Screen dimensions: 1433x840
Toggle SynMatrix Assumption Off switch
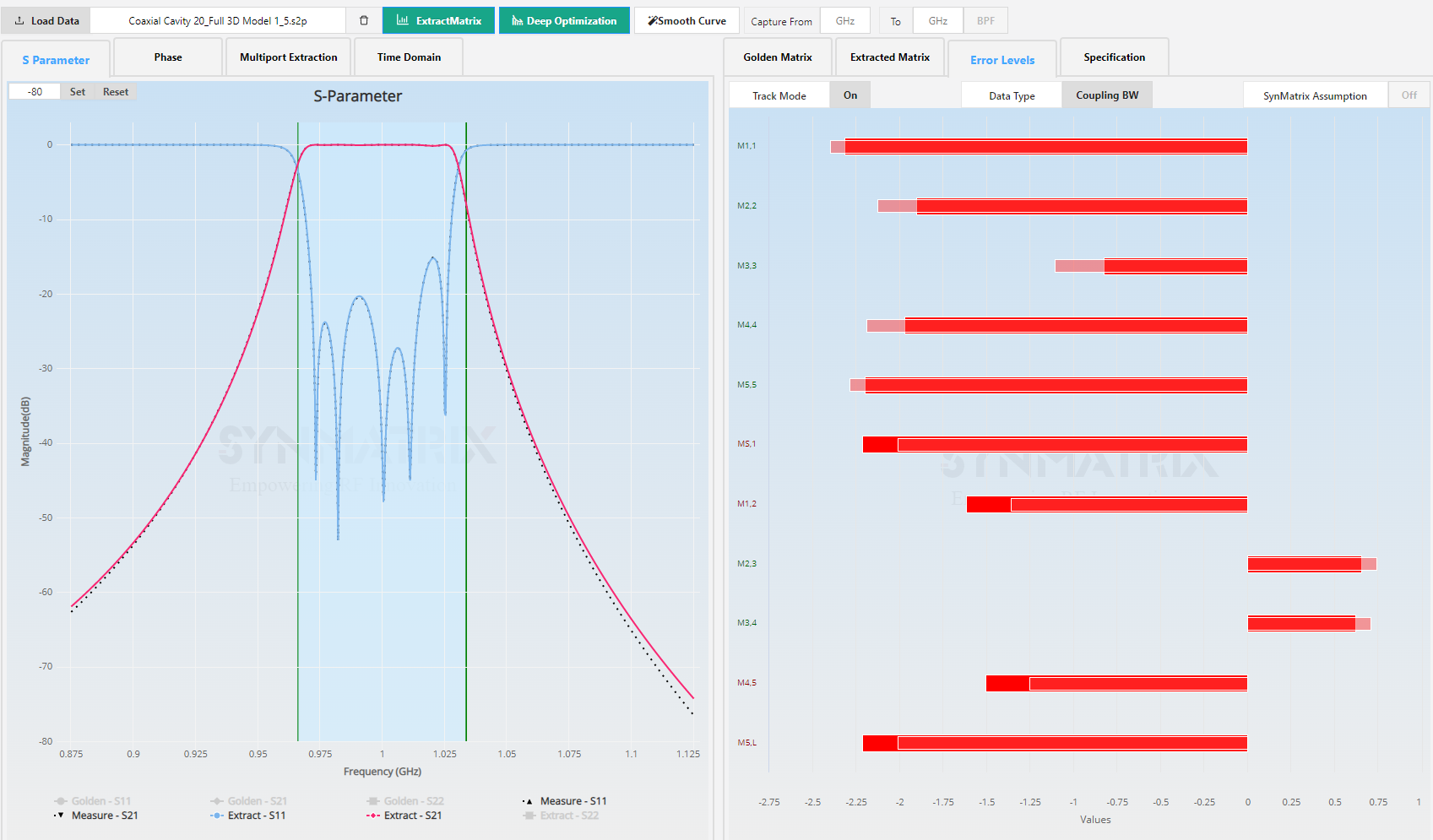pyautogui.click(x=1409, y=95)
